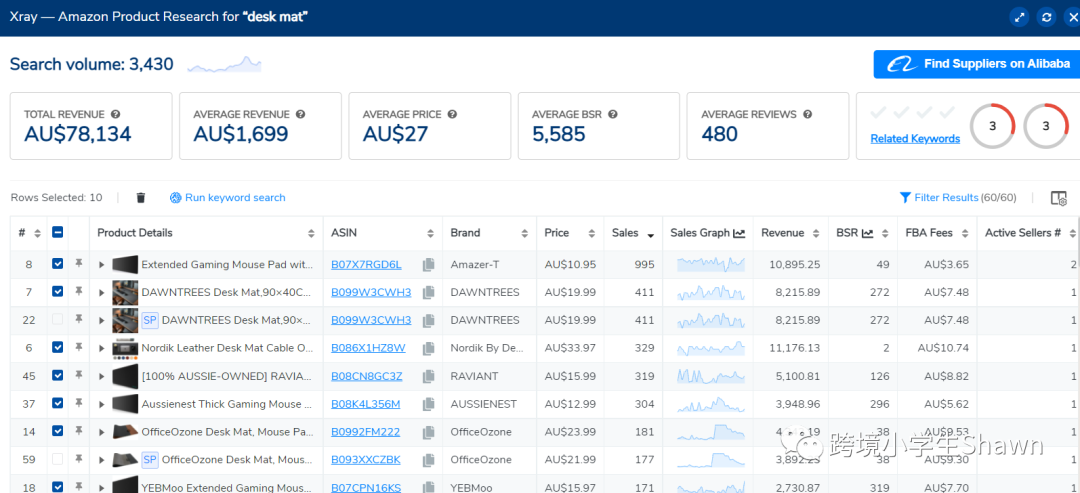Expand details for RAVIANT row
Screen dimensions: 1080x493
102,377
